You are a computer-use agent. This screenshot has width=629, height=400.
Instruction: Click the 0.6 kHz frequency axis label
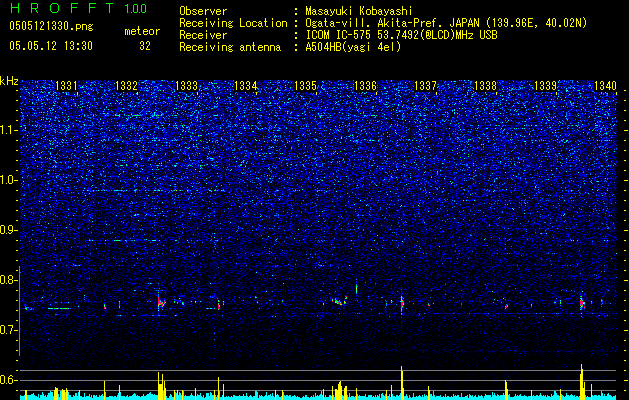(x=8, y=380)
